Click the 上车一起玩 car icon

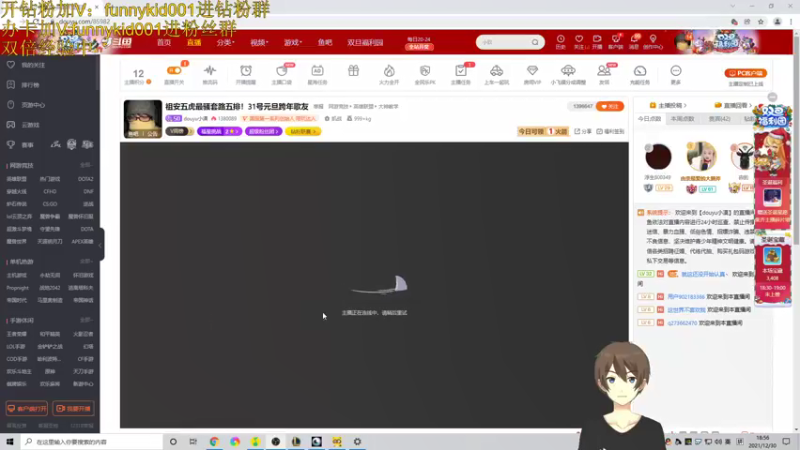[496, 70]
